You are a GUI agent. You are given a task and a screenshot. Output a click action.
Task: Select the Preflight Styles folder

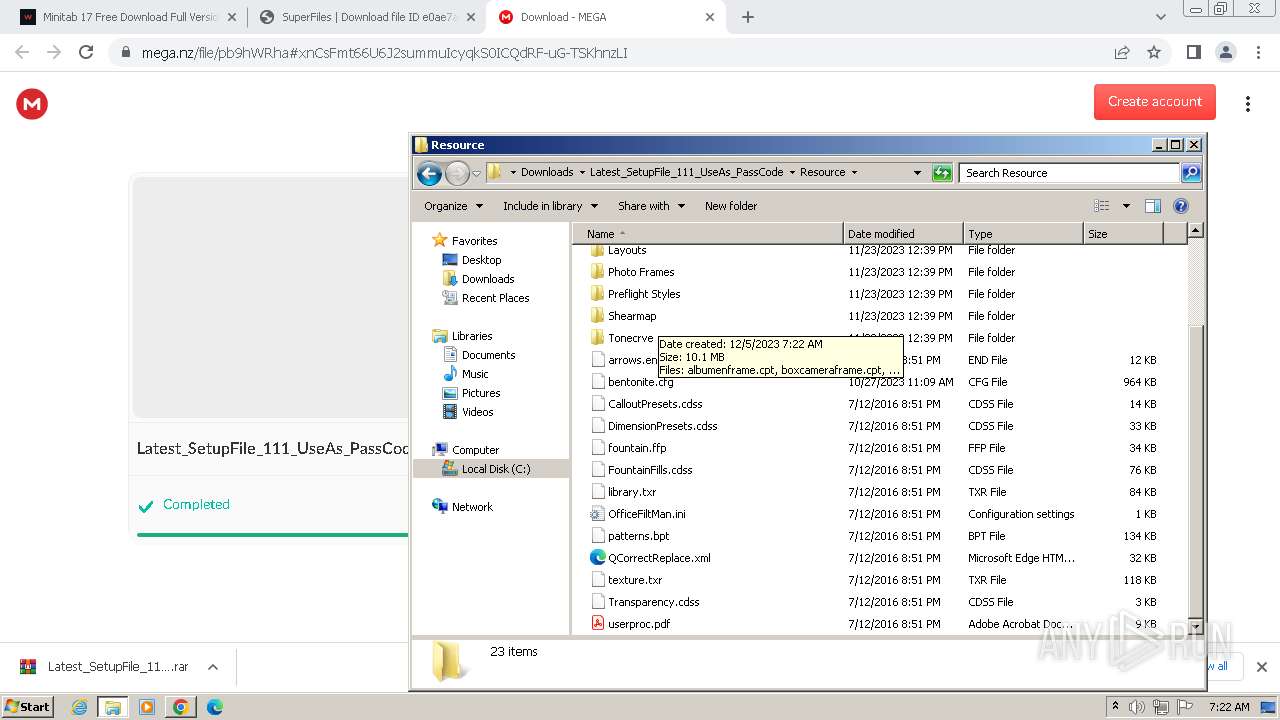point(644,294)
